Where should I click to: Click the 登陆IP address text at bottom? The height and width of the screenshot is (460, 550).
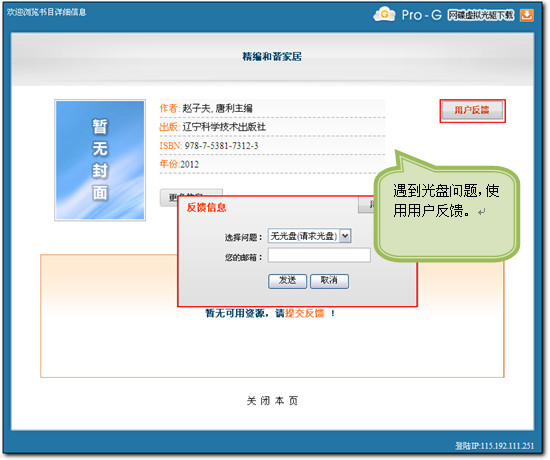495,446
